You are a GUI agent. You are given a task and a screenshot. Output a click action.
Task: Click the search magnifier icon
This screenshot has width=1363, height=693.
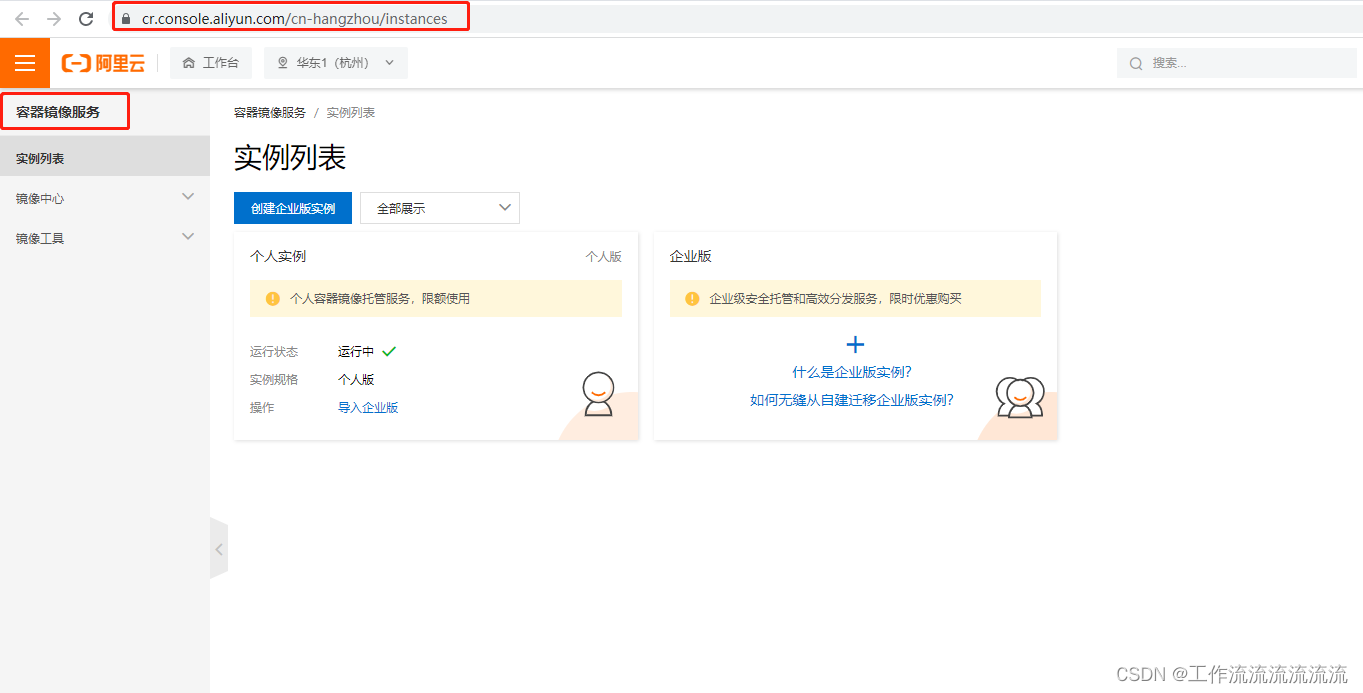pos(1136,63)
